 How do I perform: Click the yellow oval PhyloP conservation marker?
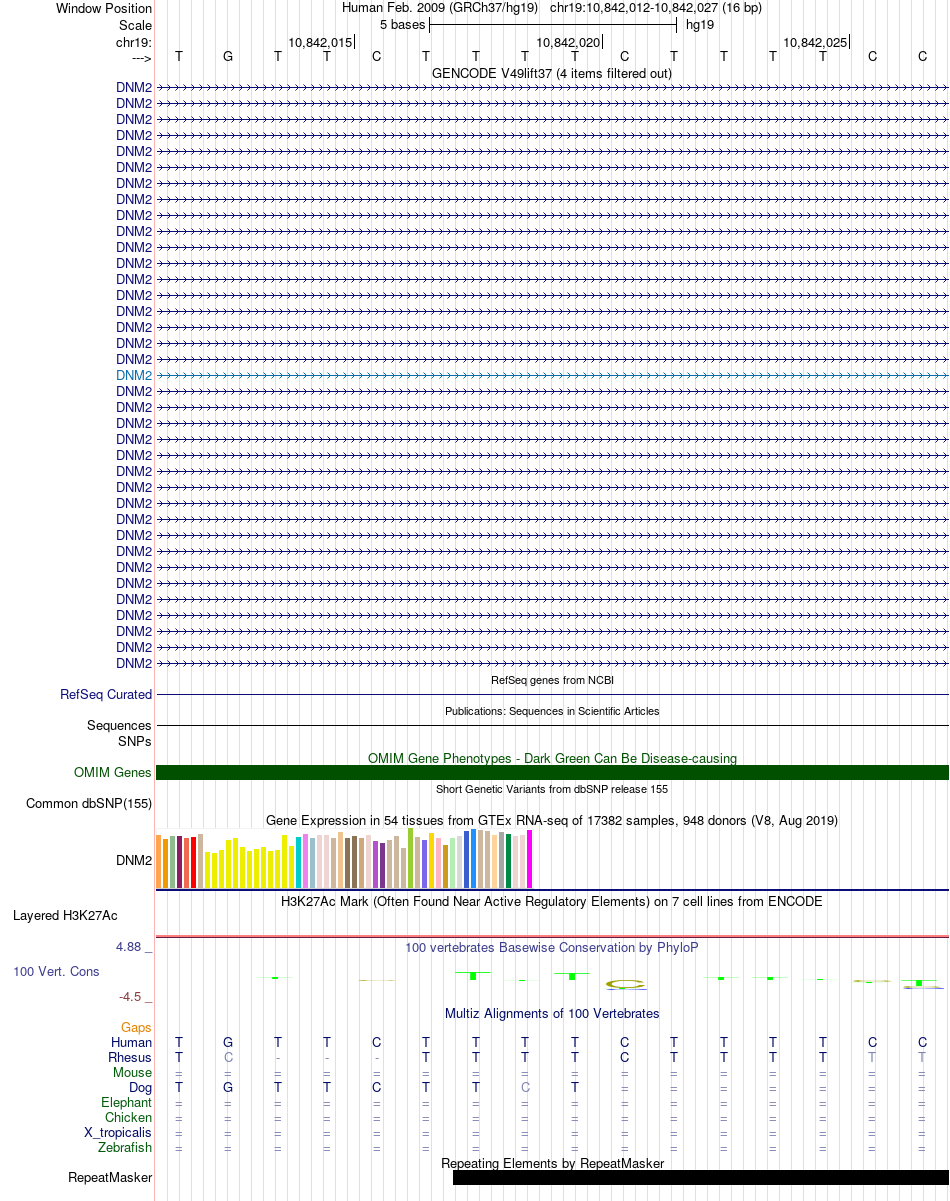pyautogui.click(x=625, y=985)
